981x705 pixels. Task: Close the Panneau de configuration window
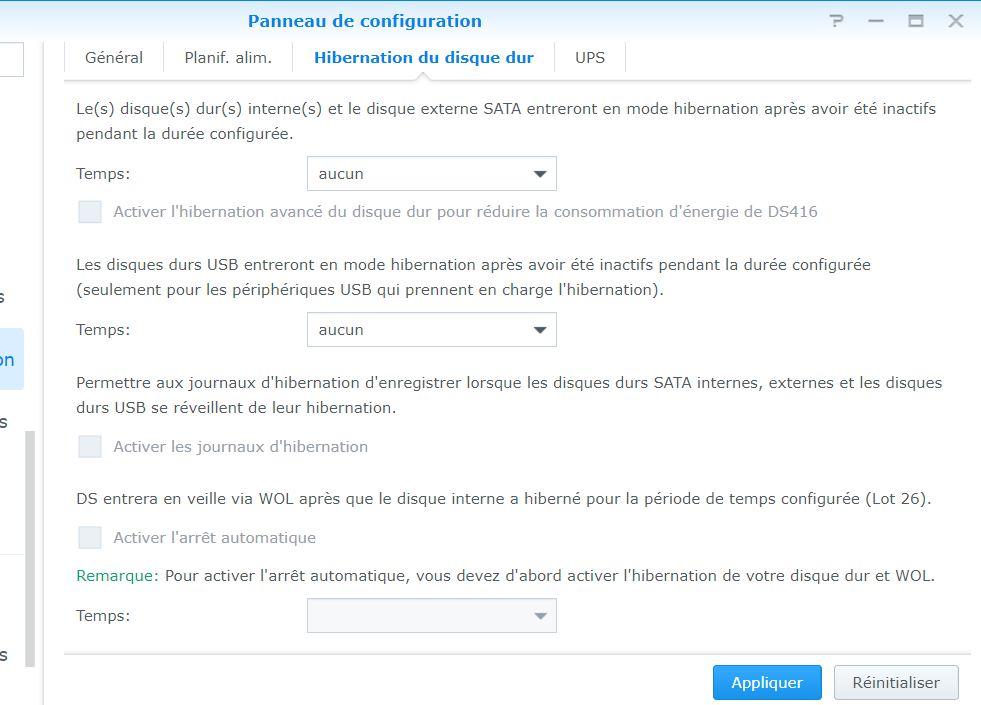tap(955, 21)
